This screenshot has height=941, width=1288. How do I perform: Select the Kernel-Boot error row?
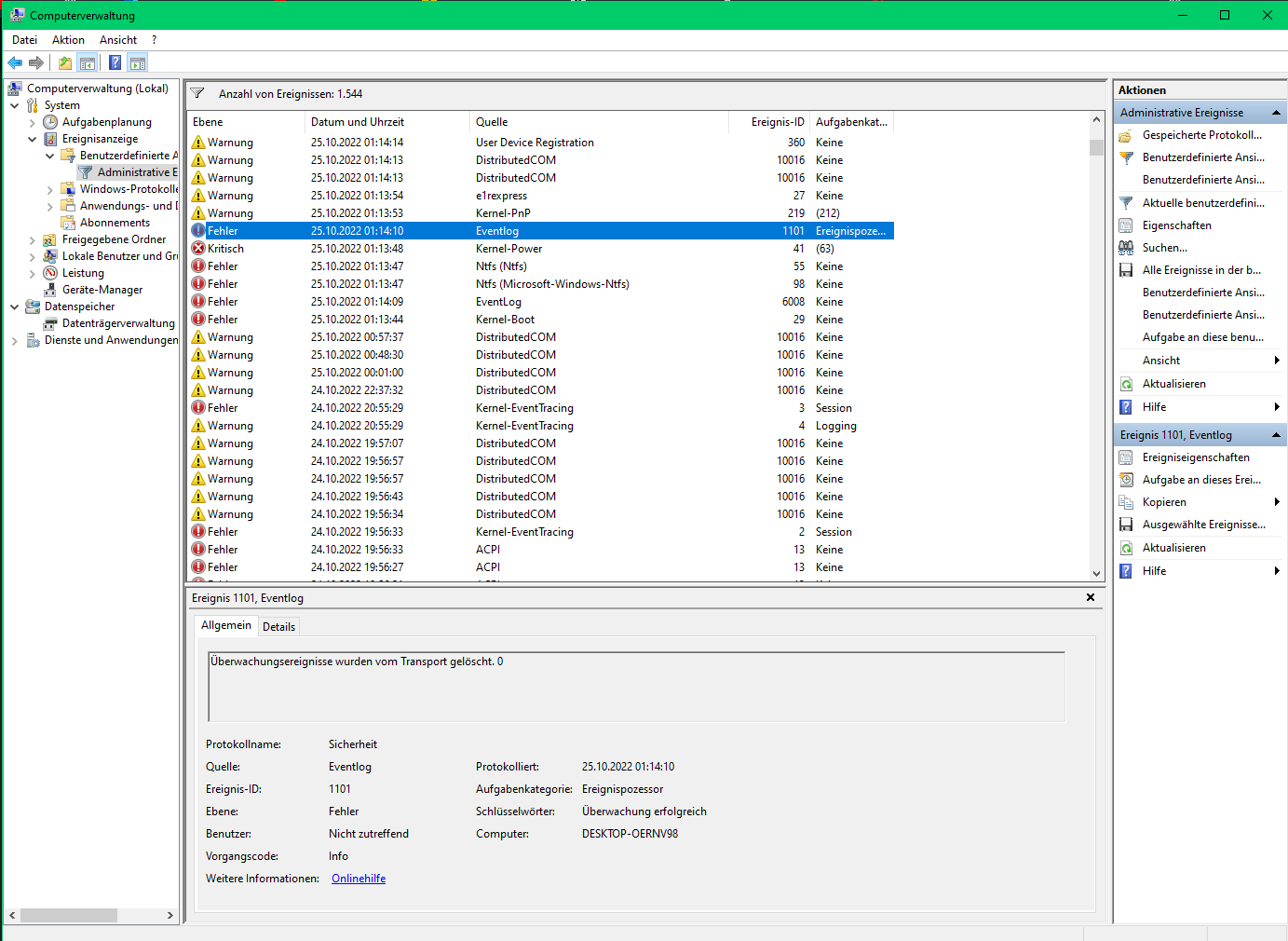[540, 320]
